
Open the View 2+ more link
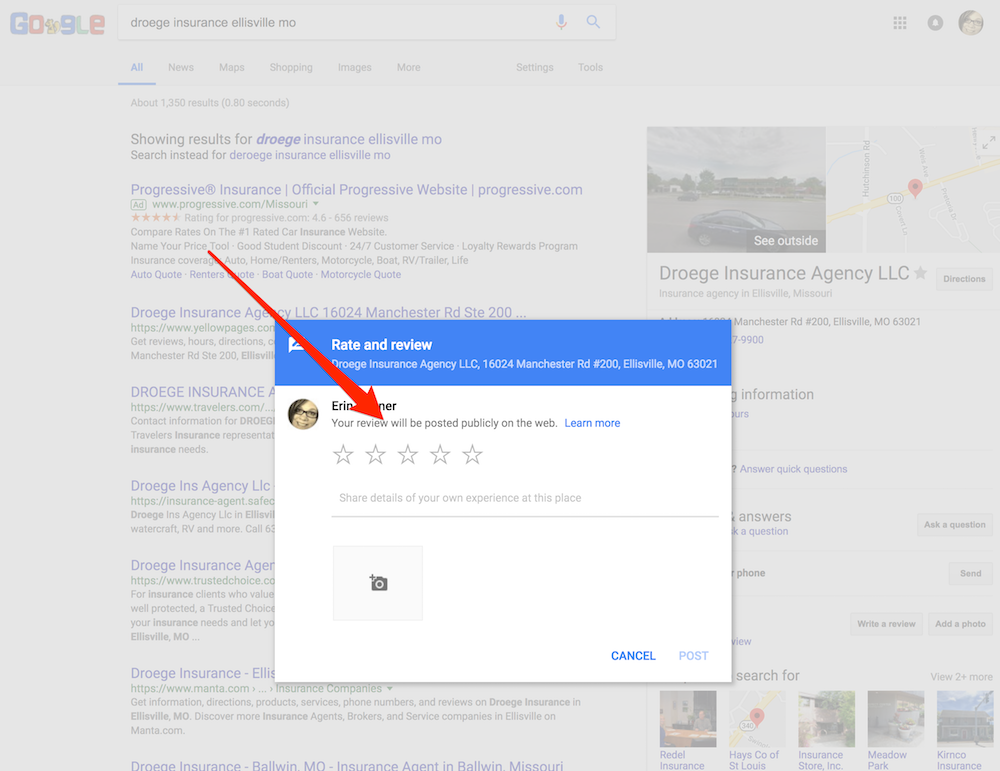(x=961, y=677)
